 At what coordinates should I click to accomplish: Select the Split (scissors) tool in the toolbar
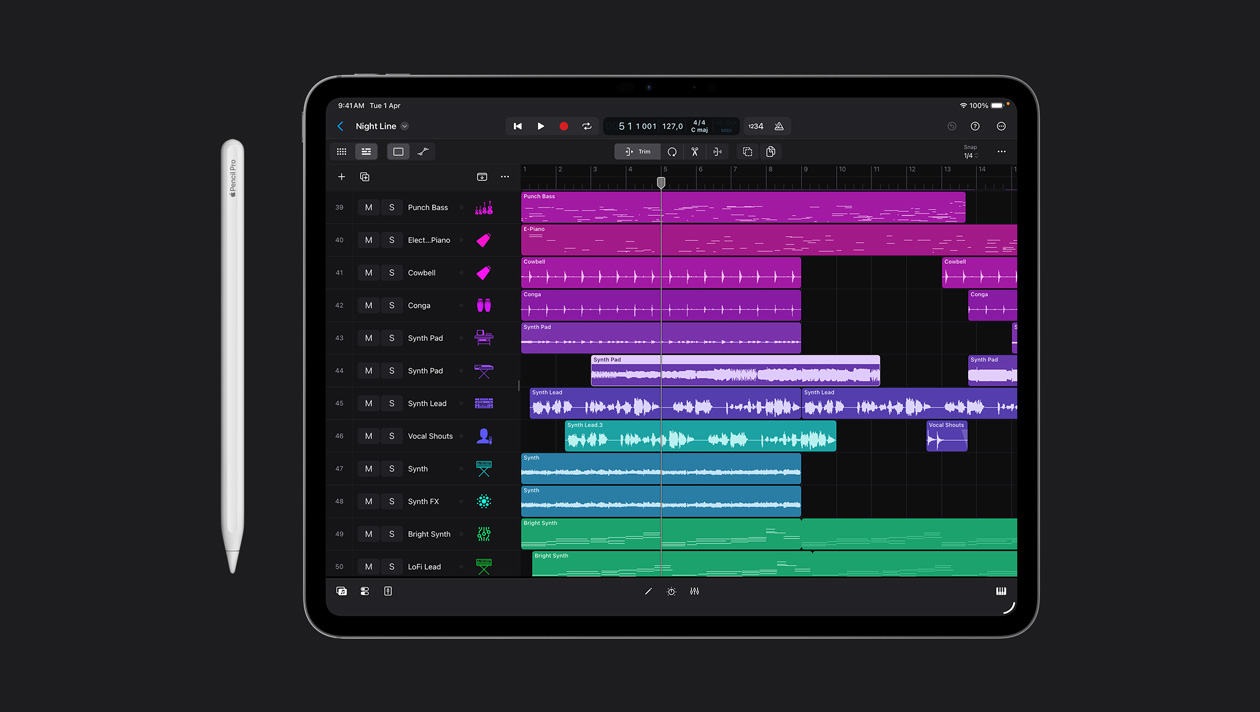click(x=693, y=151)
